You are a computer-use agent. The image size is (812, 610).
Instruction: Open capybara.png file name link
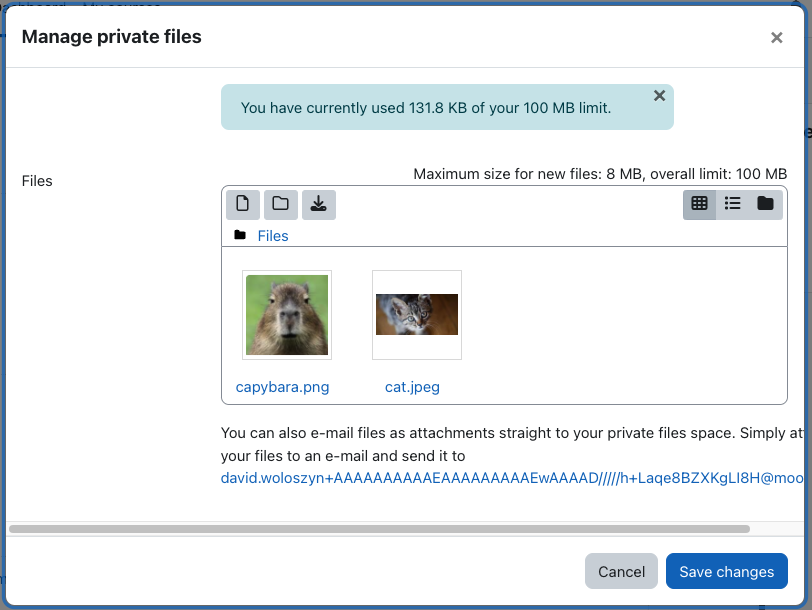(x=282, y=387)
